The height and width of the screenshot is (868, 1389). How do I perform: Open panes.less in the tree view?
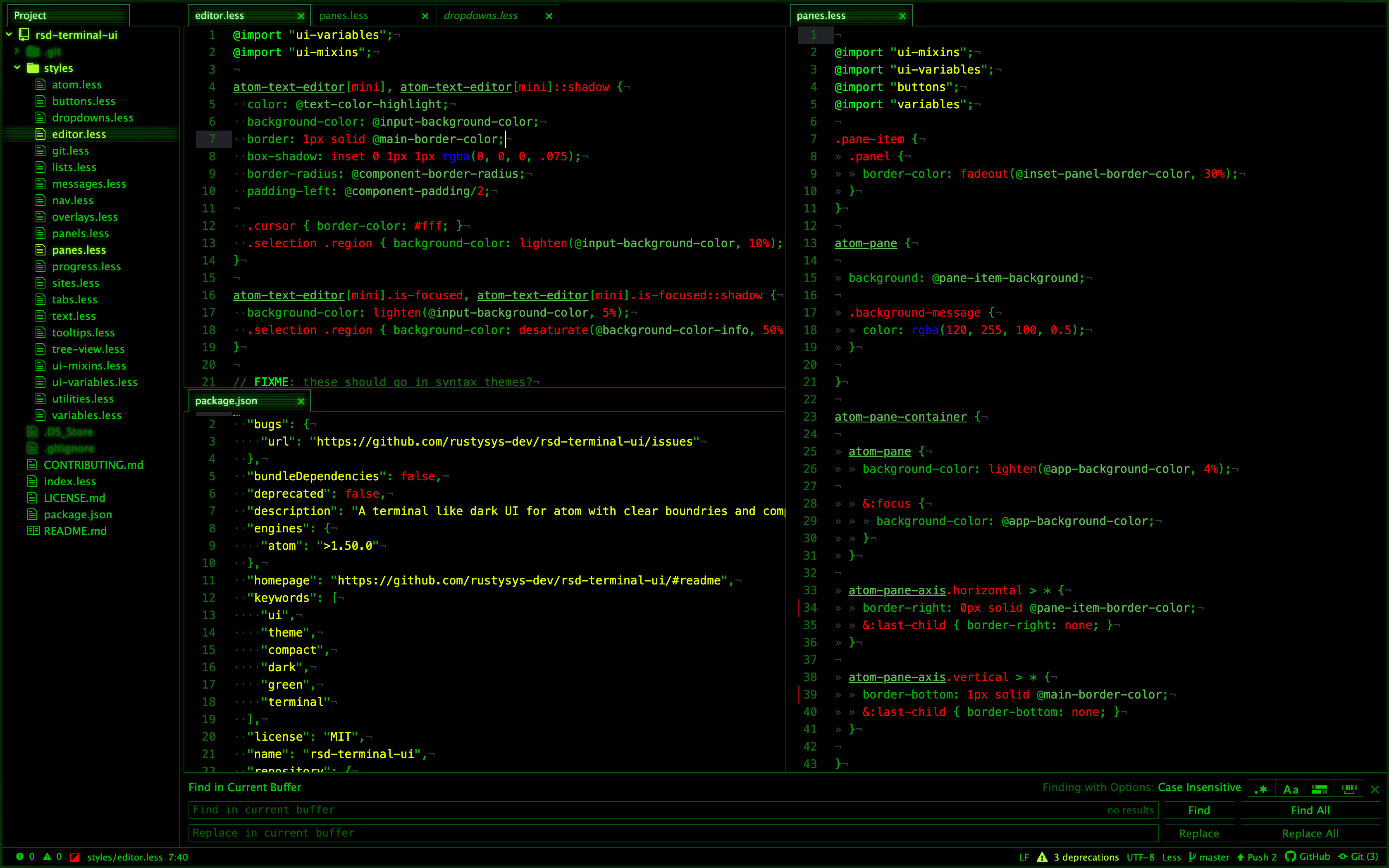[x=79, y=250]
